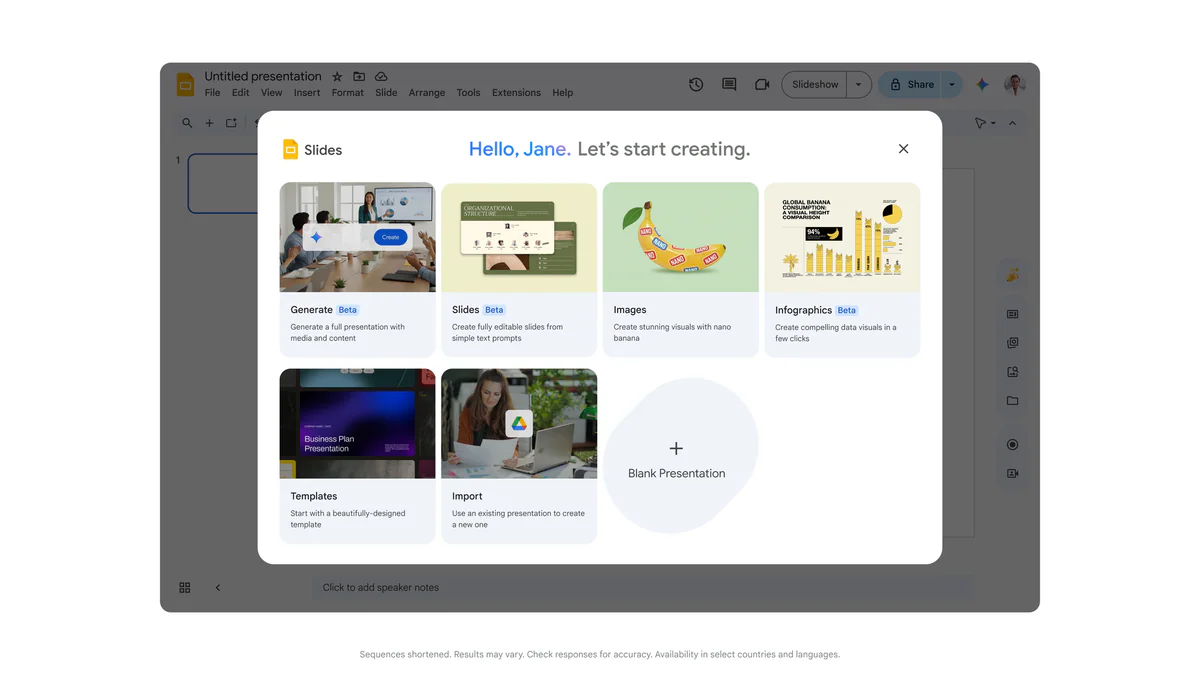Open the Extensions menu
The image size is (1200, 675).
point(516,92)
